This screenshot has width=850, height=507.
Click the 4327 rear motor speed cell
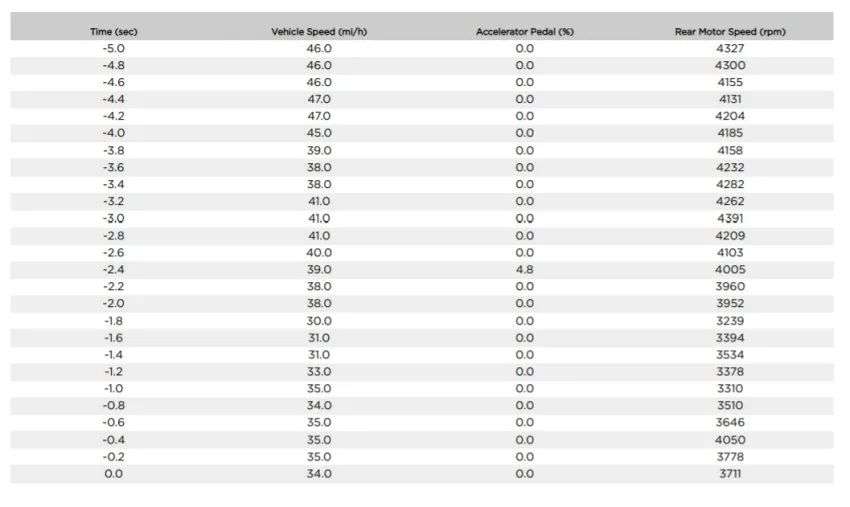coord(730,49)
